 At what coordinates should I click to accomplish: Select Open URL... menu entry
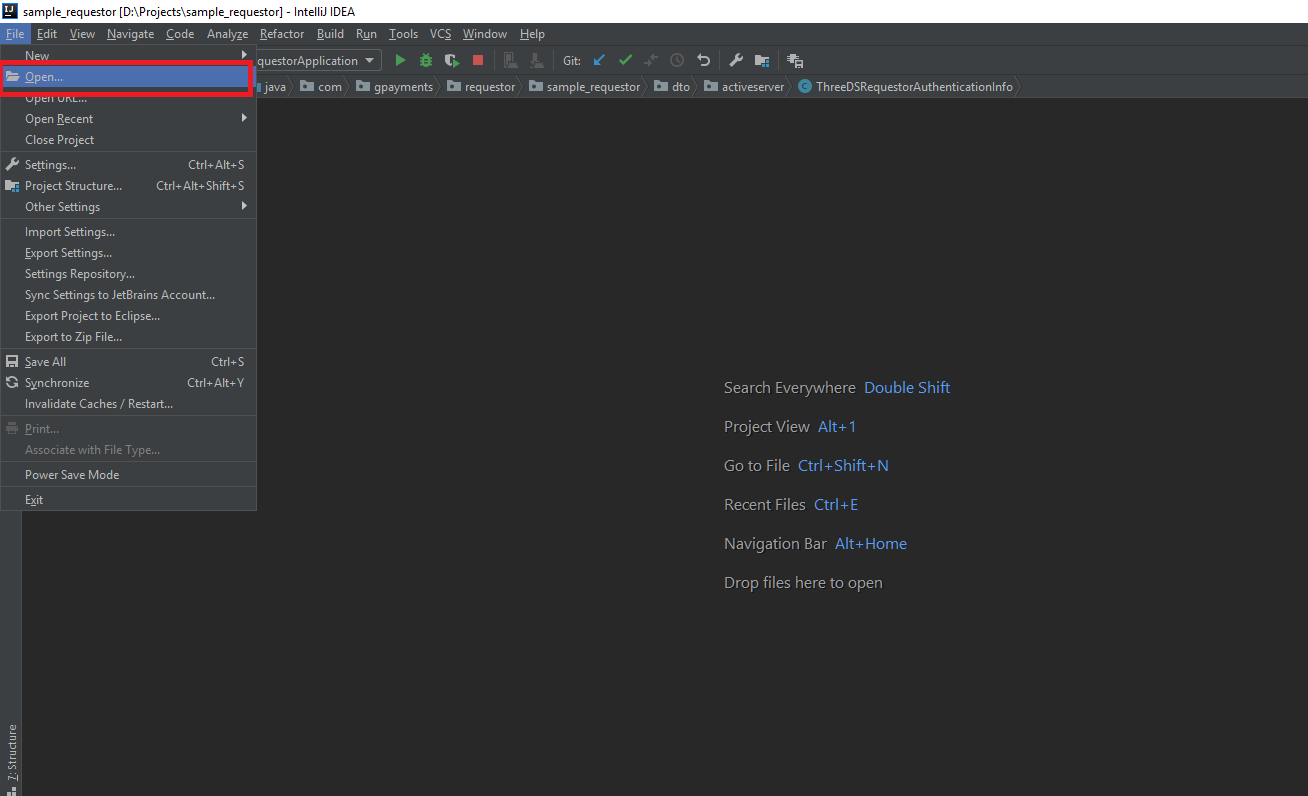(128, 98)
